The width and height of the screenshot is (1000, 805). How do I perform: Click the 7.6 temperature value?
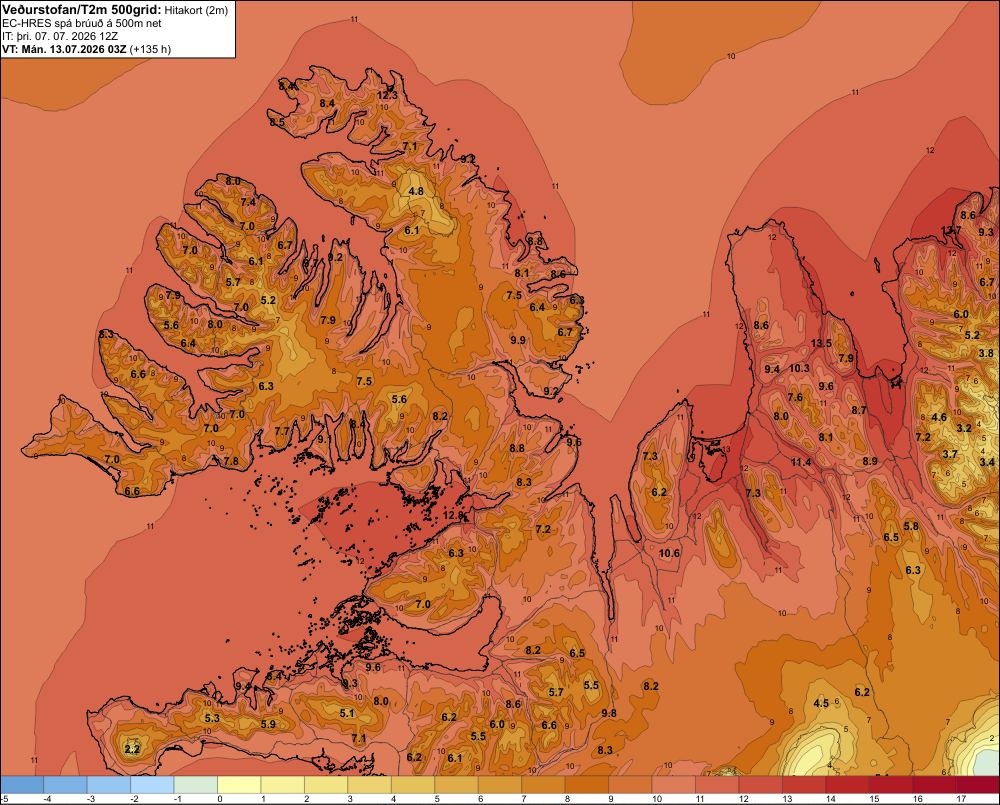795,397
